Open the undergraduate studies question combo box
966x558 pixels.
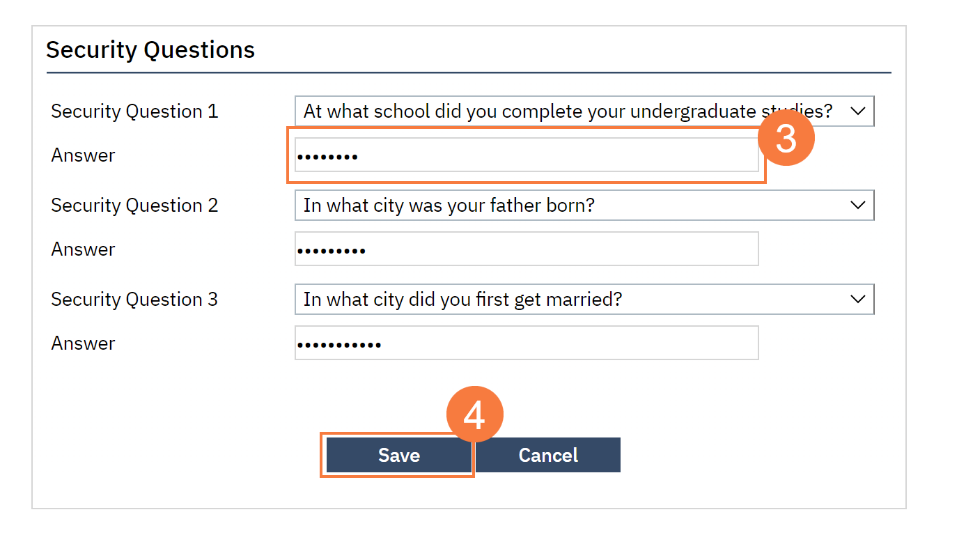point(567,112)
